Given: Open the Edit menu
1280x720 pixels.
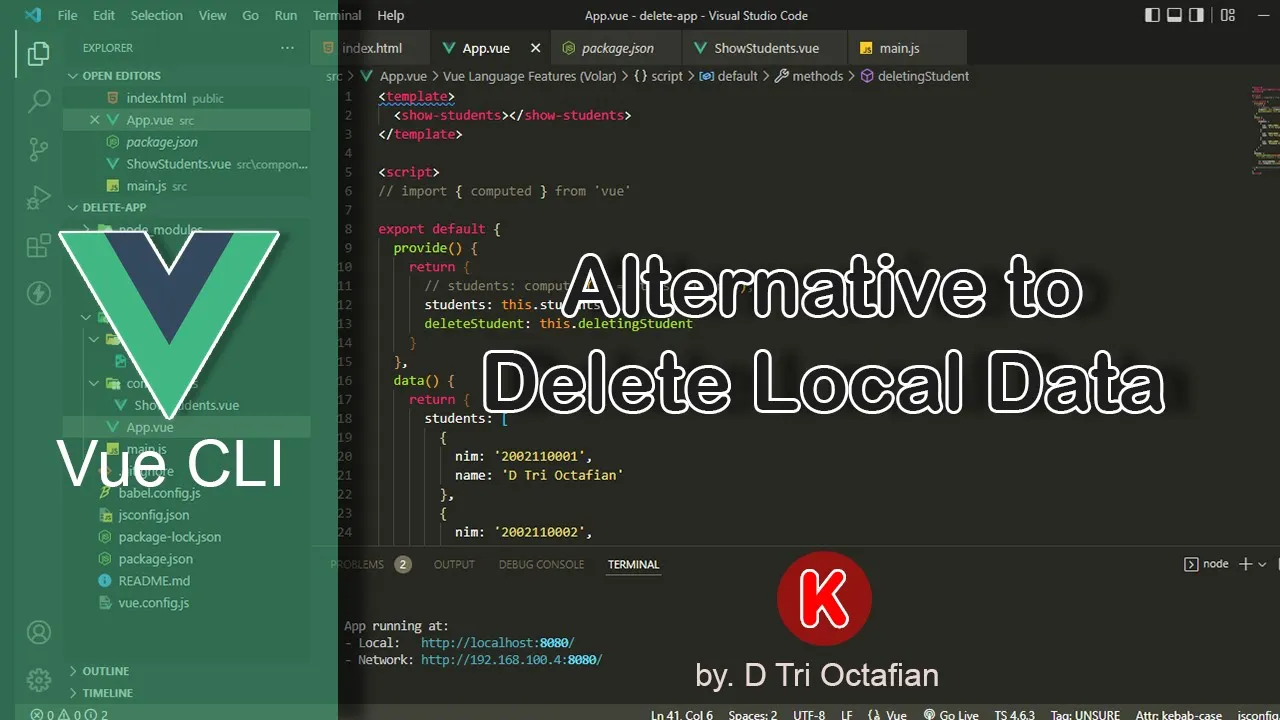Looking at the screenshot, I should tap(104, 15).
